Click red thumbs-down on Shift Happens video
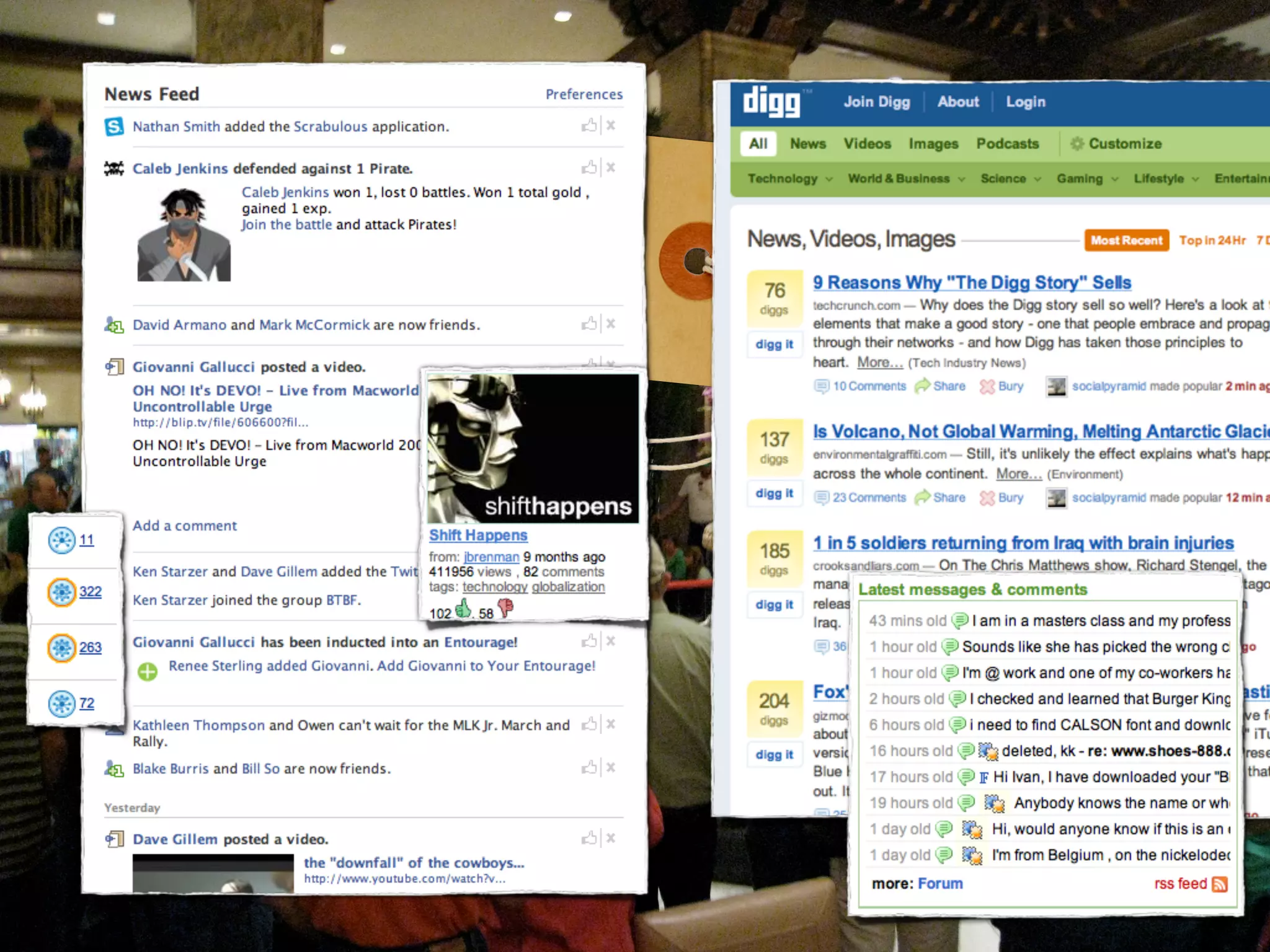Screen dimensions: 1270x952 pyautogui.click(x=505, y=608)
